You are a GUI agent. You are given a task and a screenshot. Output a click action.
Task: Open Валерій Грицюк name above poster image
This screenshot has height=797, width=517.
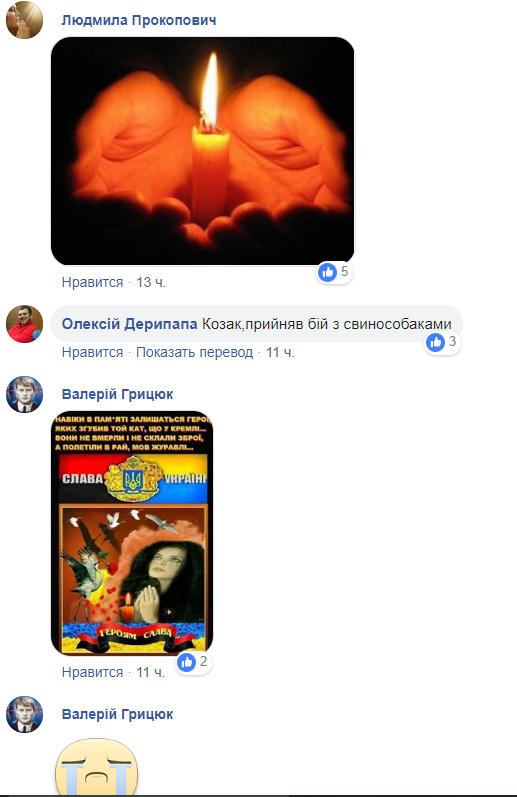pyautogui.click(x=117, y=394)
